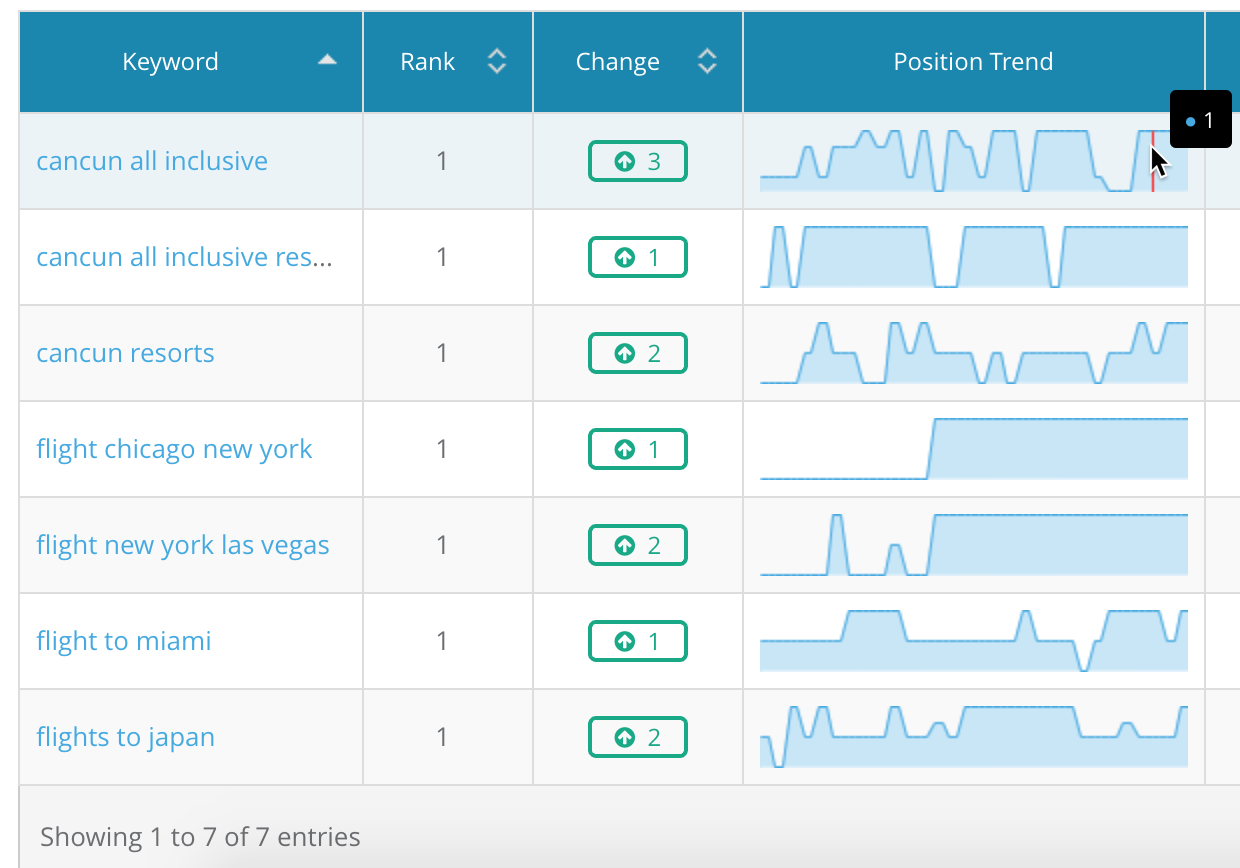
Task: Click trend sparkline for flight chicago new york
Action: 973,449
